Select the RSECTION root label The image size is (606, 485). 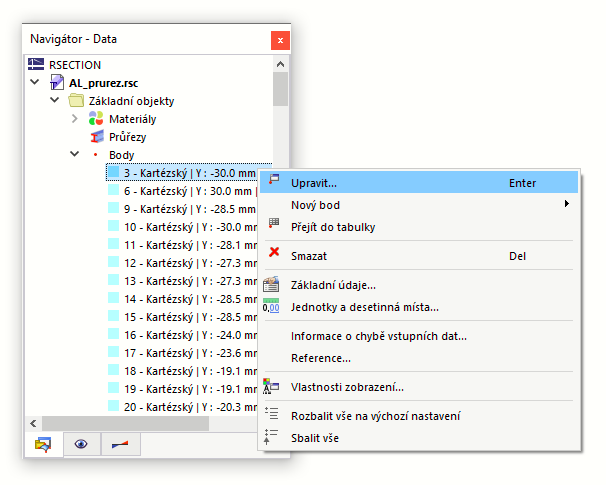point(75,65)
